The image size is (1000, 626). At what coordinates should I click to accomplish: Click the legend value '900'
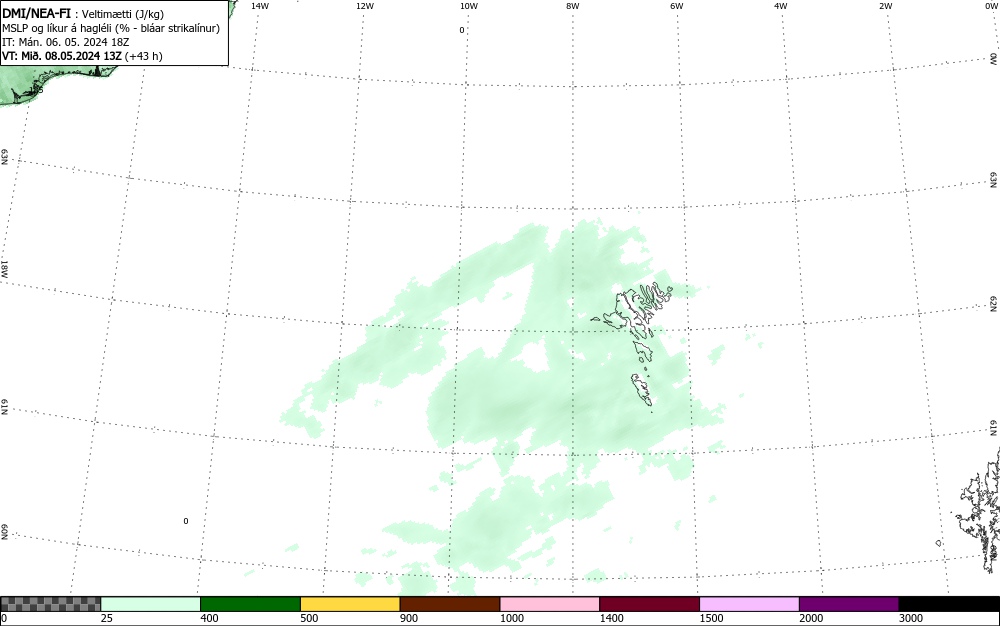click(x=409, y=618)
